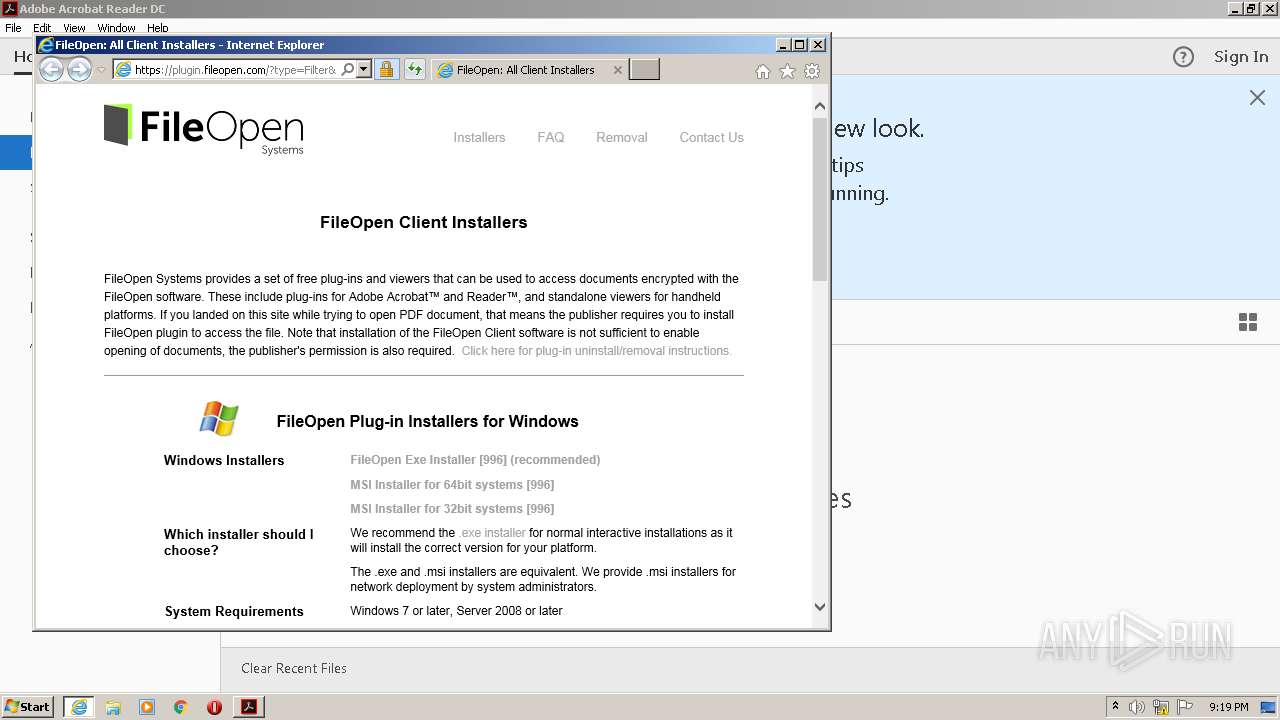Open Action Center flag tray icon
Viewport: 1280px width, 720px height.
[x=1185, y=707]
